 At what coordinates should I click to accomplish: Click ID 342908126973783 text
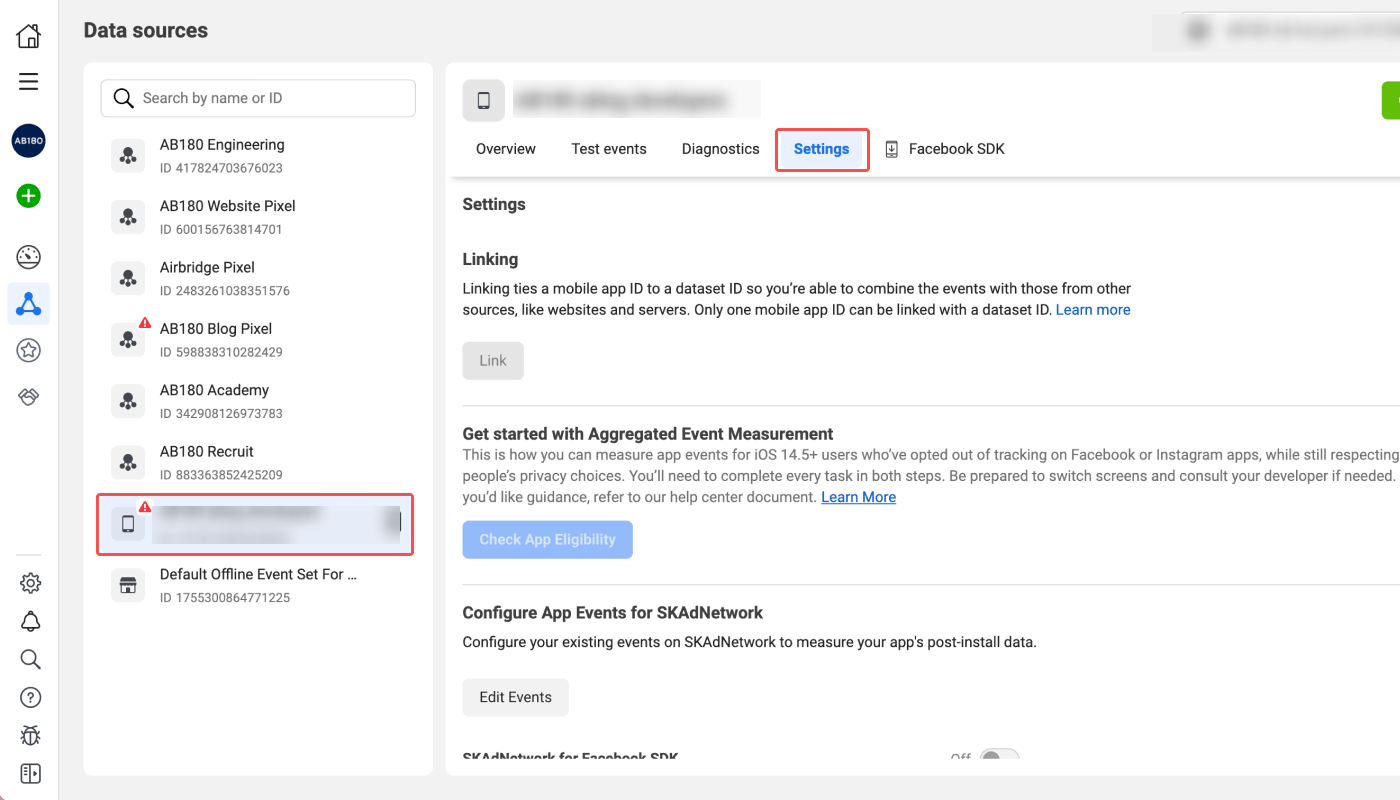(x=221, y=413)
